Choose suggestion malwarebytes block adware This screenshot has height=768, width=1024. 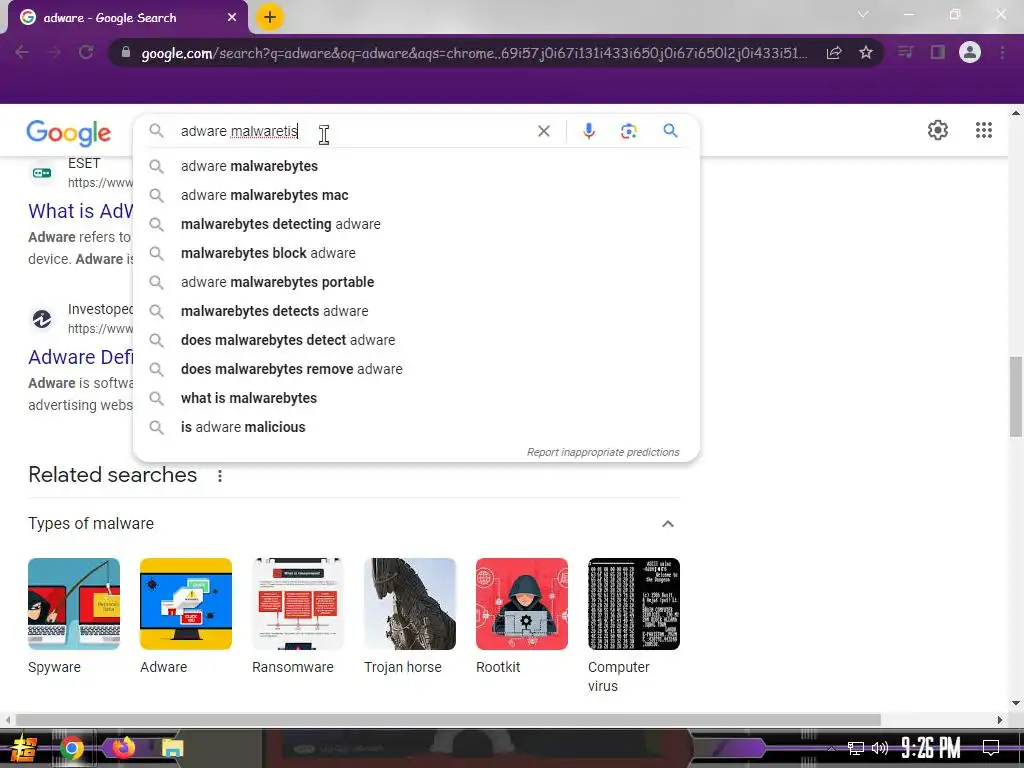click(416, 253)
